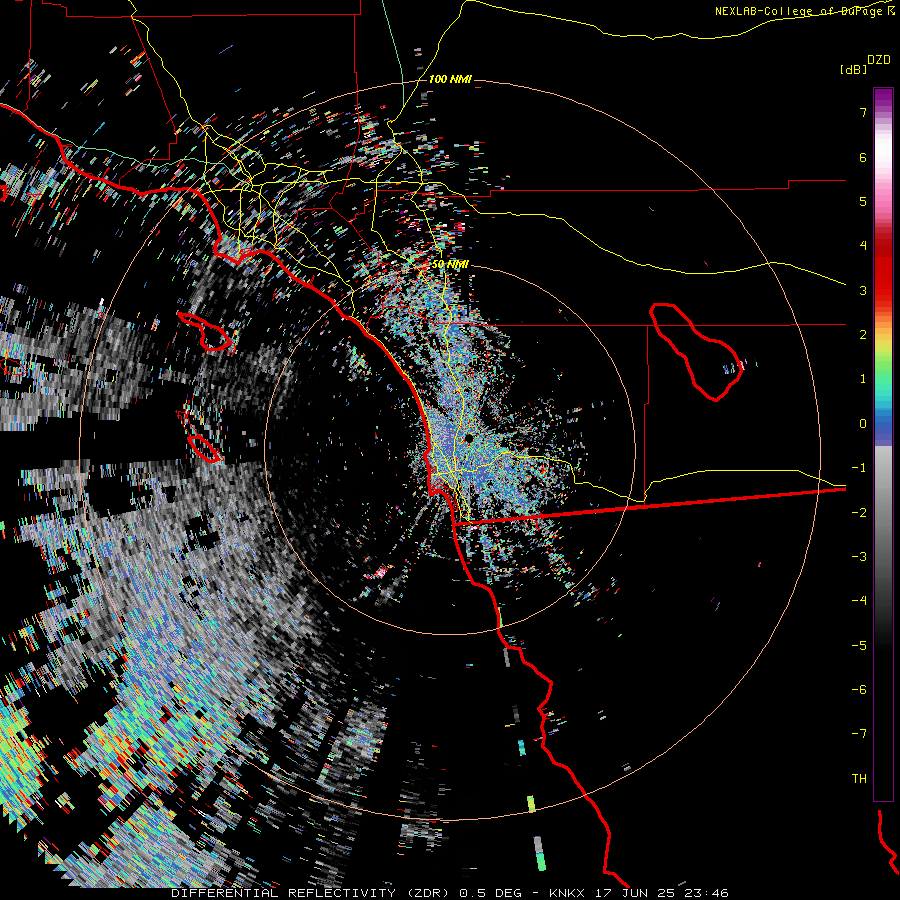Click the 2 value on the color scale
Screen dimensions: 900x900
tap(863, 335)
